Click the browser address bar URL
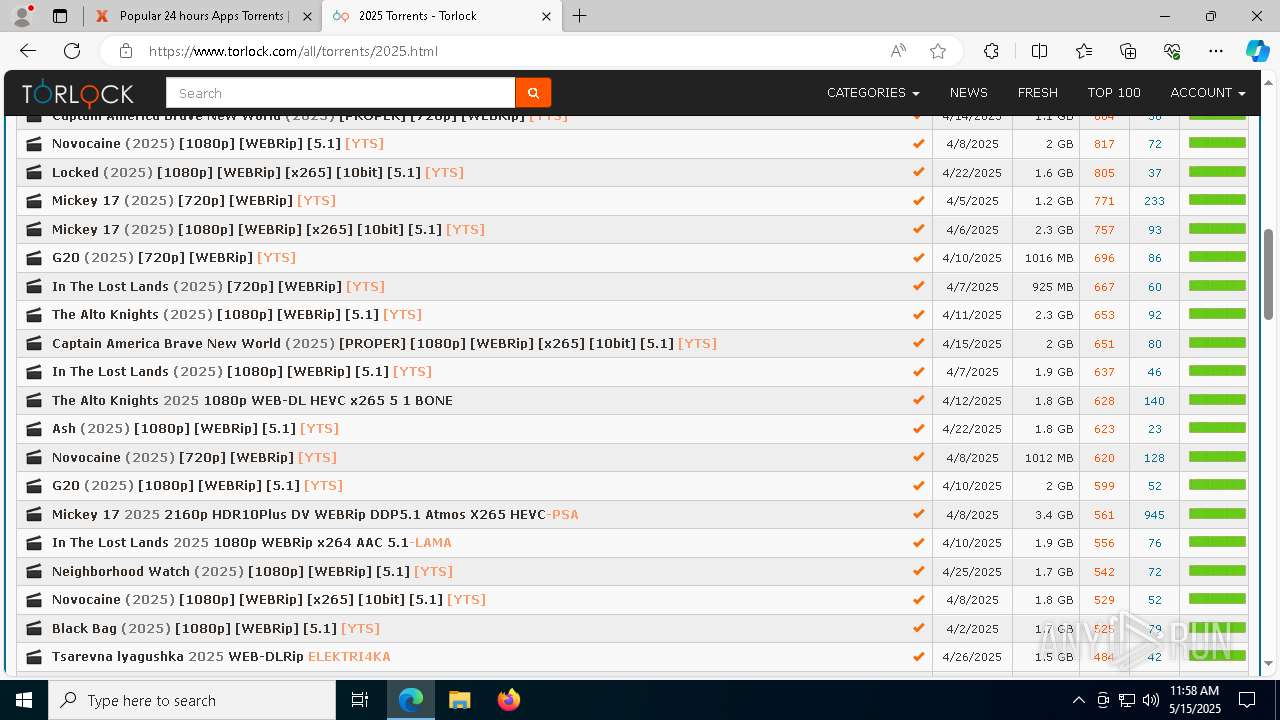 [x=293, y=51]
